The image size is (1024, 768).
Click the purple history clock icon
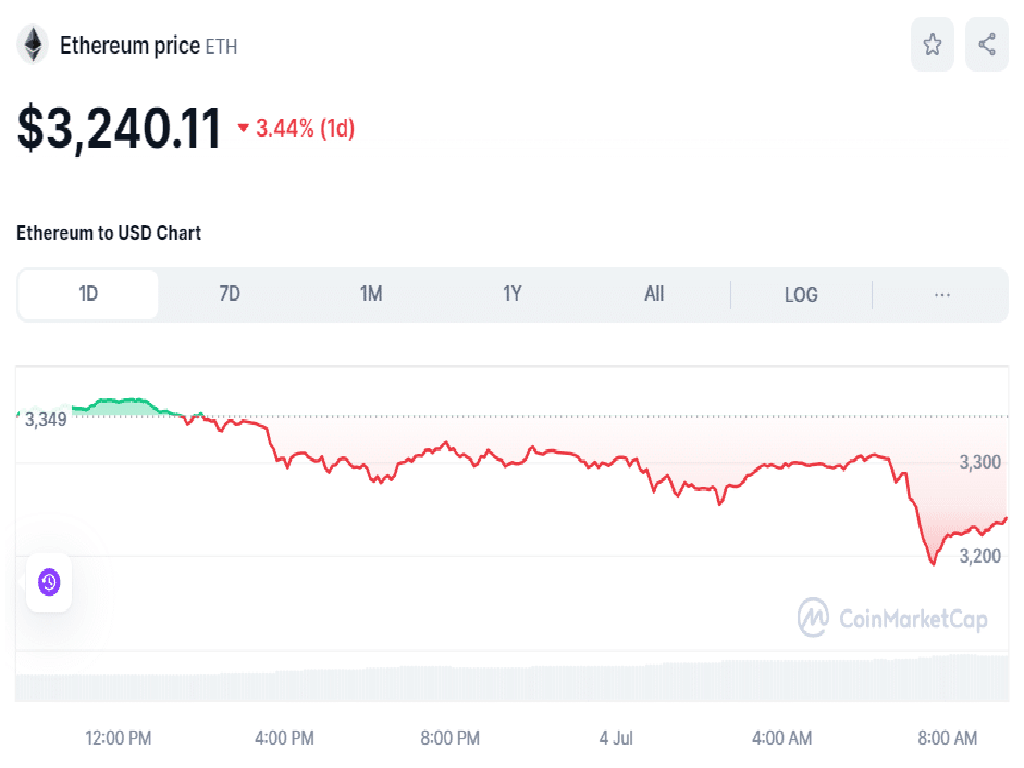(49, 581)
